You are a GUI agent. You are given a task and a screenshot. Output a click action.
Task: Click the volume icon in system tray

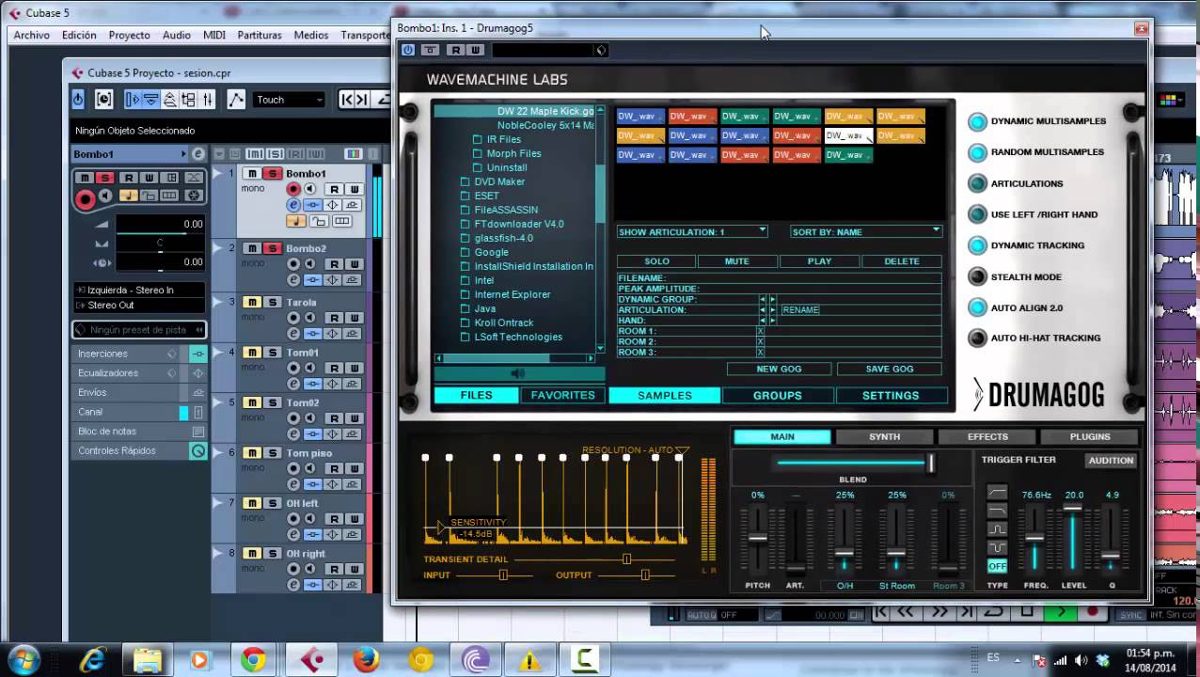[x=1081, y=660]
